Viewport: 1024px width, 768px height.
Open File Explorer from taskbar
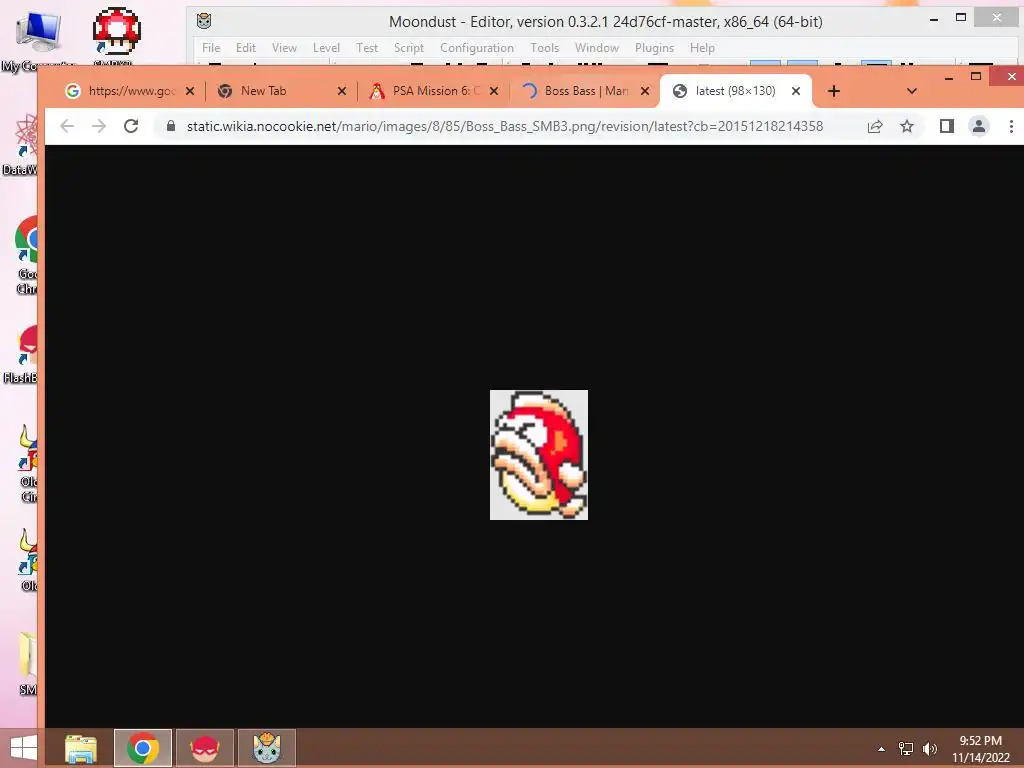(81, 748)
